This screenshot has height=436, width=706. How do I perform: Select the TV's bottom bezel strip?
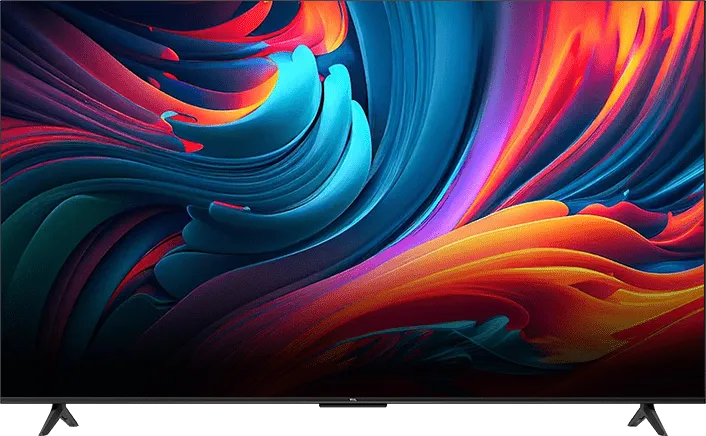click(x=200, y=401)
